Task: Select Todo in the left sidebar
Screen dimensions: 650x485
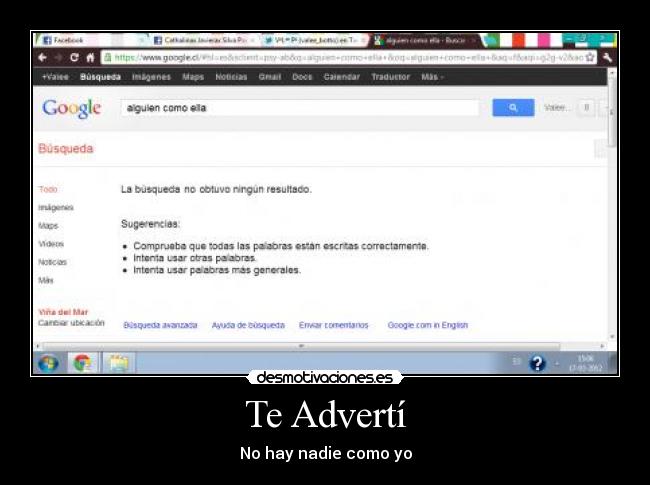Action: point(48,189)
